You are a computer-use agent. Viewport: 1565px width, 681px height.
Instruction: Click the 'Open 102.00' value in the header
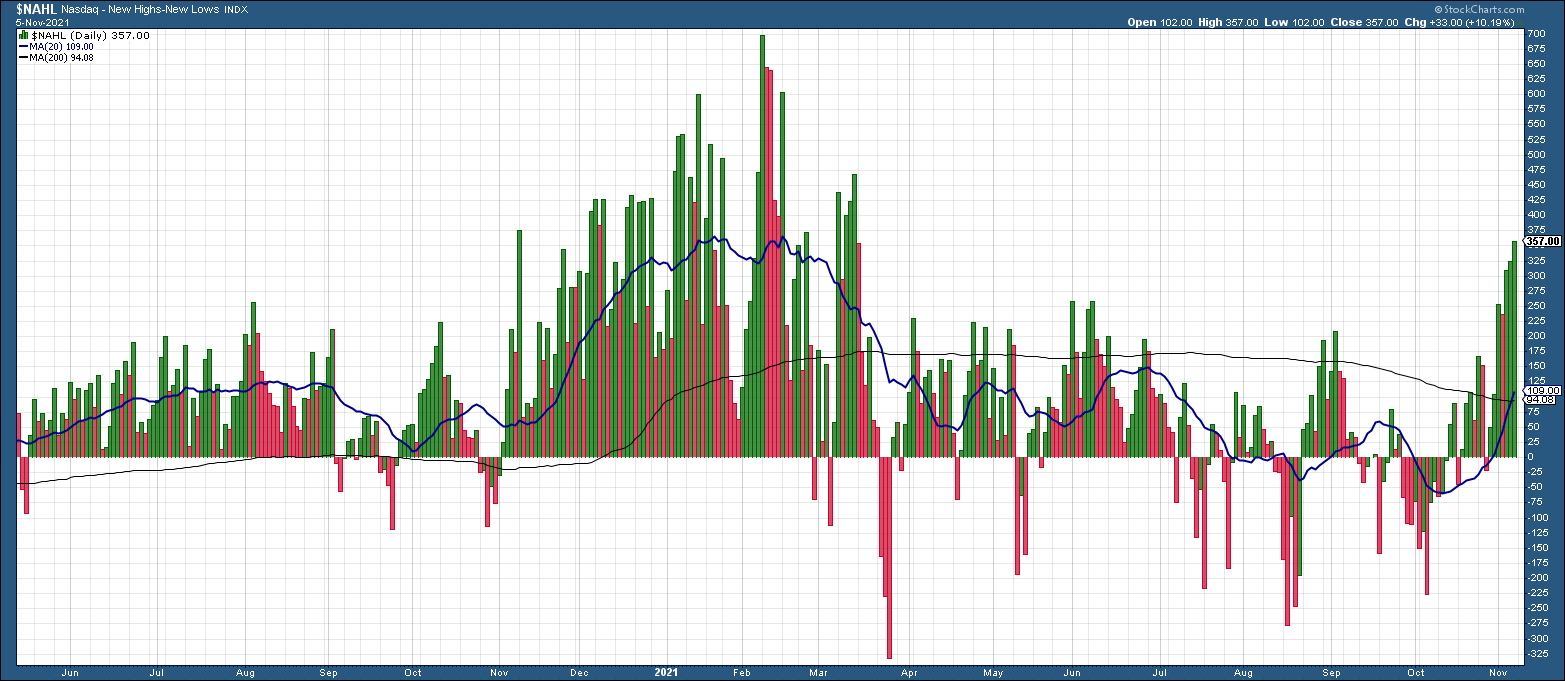click(1161, 22)
